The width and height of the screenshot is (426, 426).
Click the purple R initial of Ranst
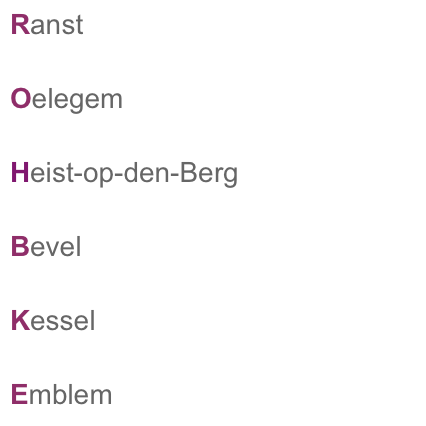20,24
